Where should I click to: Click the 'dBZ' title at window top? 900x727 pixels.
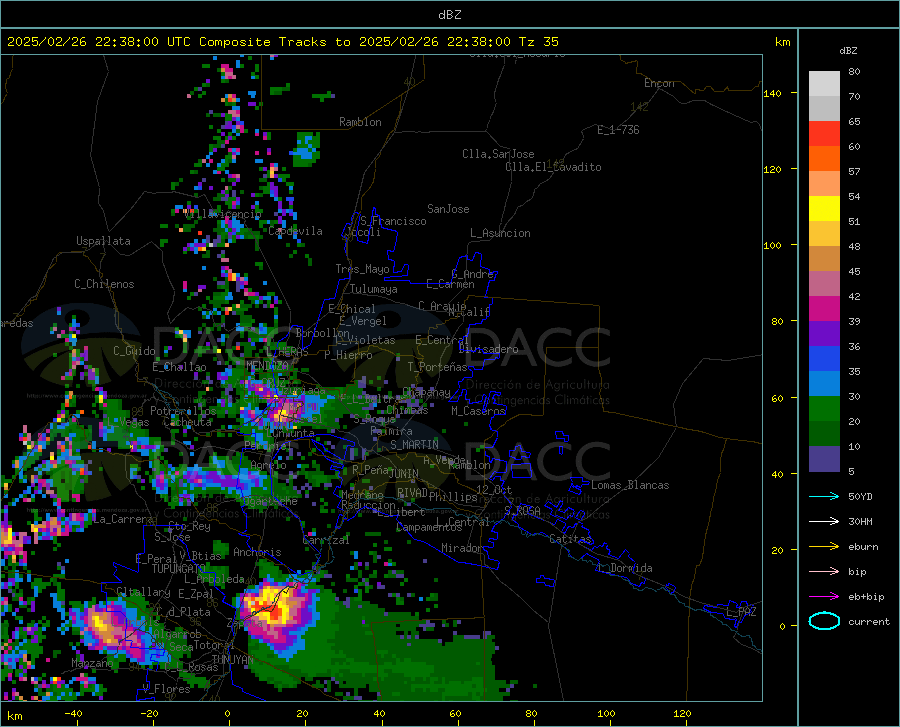pos(449,15)
